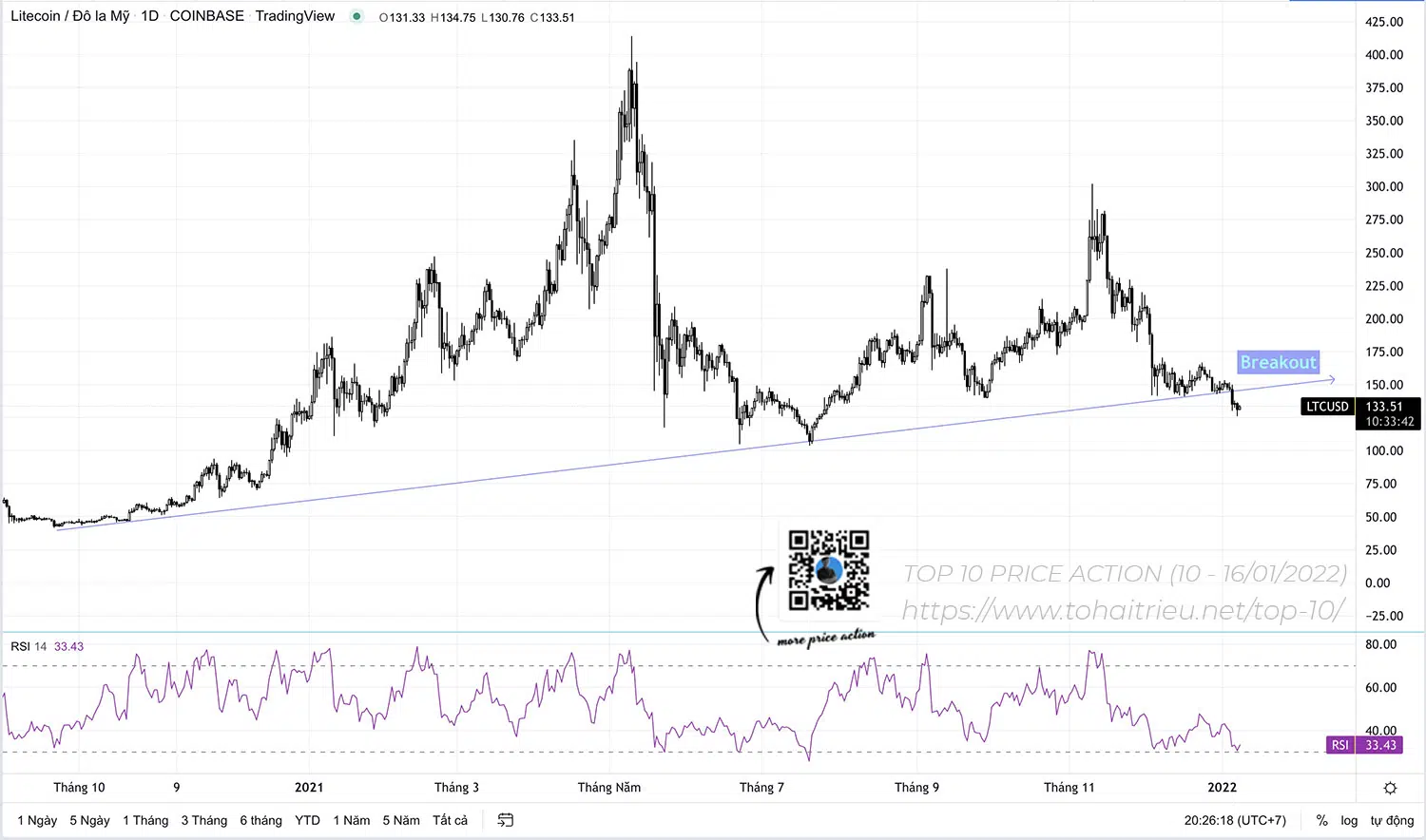Open the "1D" interval dropdown
The height and width of the screenshot is (840, 1426).
[148, 16]
